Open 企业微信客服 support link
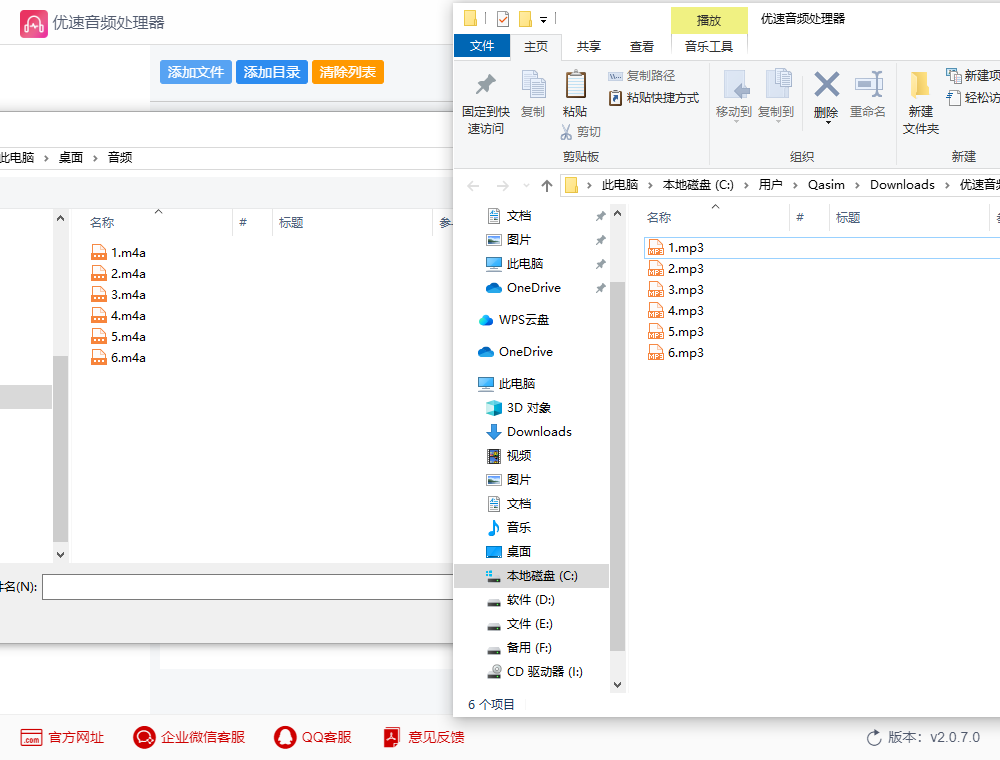Image resolution: width=1000 pixels, height=760 pixels. tap(189, 738)
